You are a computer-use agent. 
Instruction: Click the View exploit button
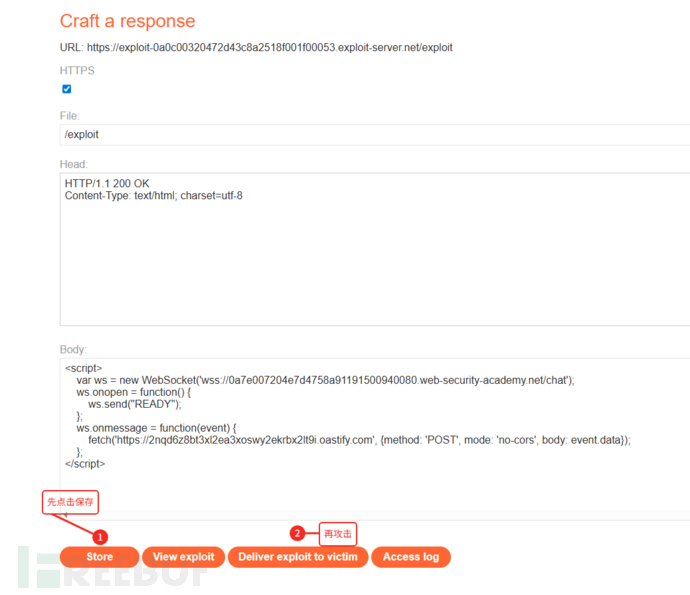point(184,557)
